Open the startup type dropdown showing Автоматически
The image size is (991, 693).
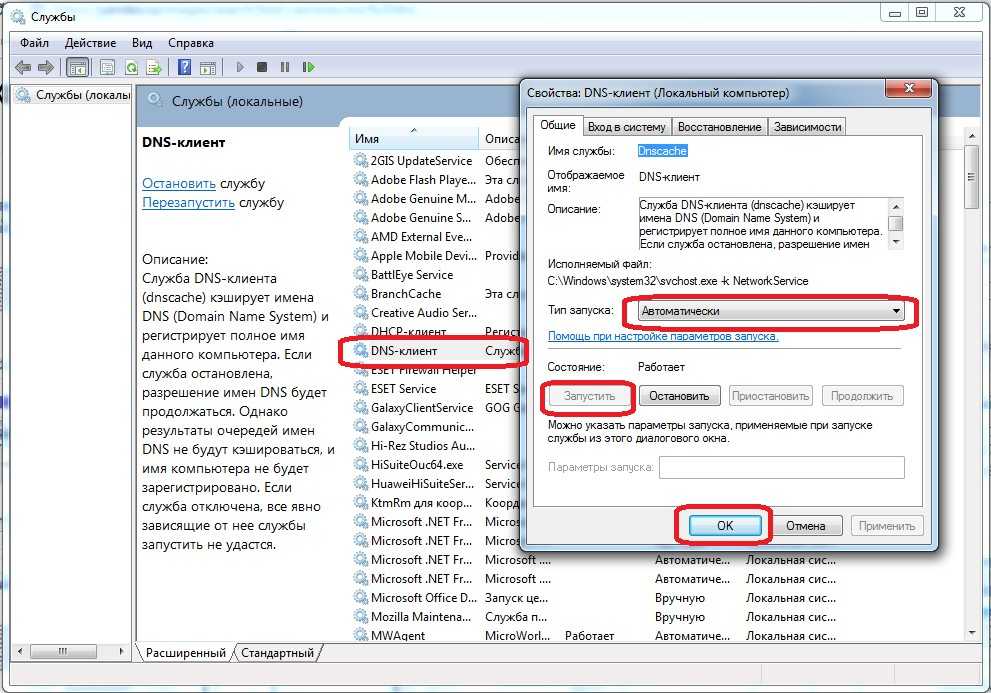click(x=771, y=311)
